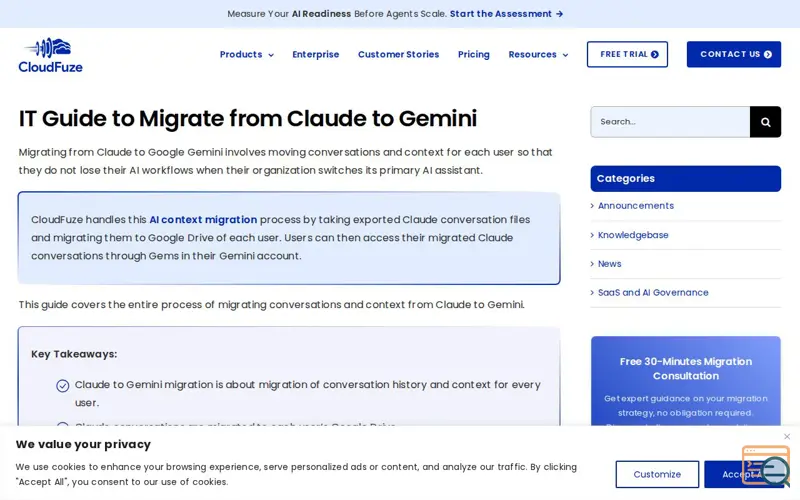The width and height of the screenshot is (800, 500).
Task: Click the article title heading
Action: (248, 118)
